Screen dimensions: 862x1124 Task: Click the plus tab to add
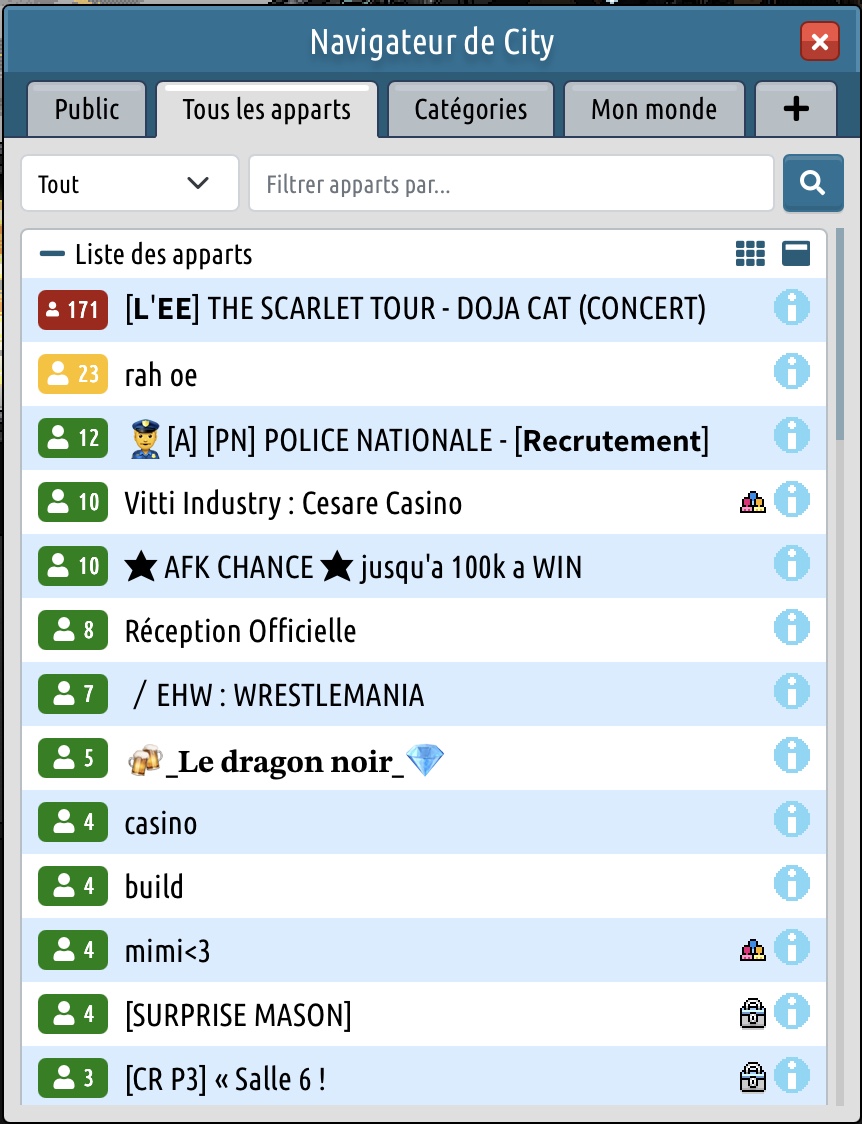tap(795, 108)
